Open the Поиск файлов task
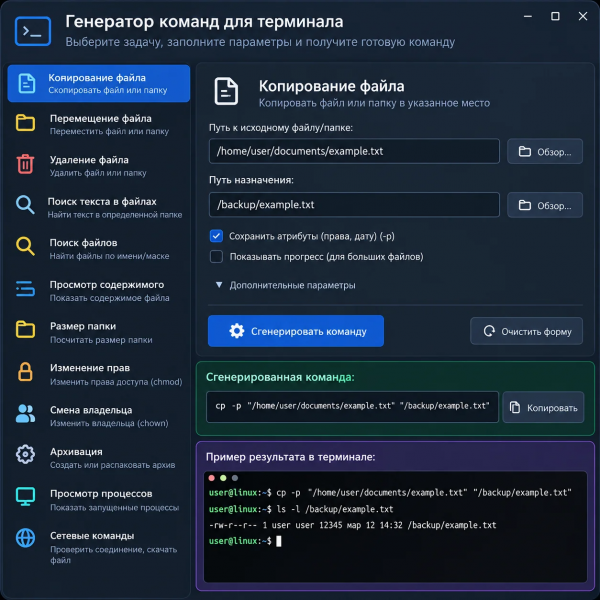600x600 pixels. [x=99, y=248]
